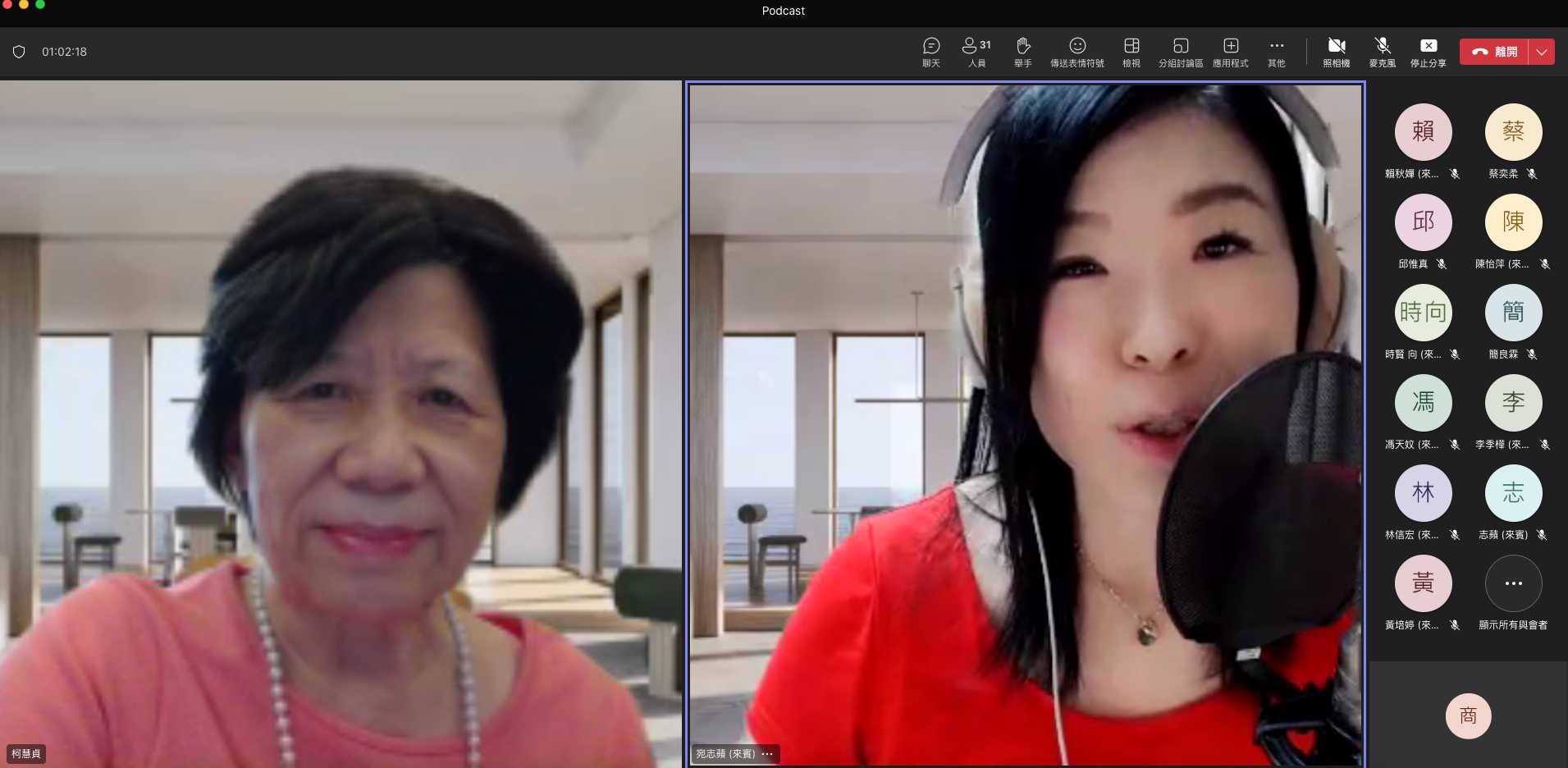Select the 柯慧貞 video tile
This screenshot has height=768, width=1568.
(x=341, y=424)
